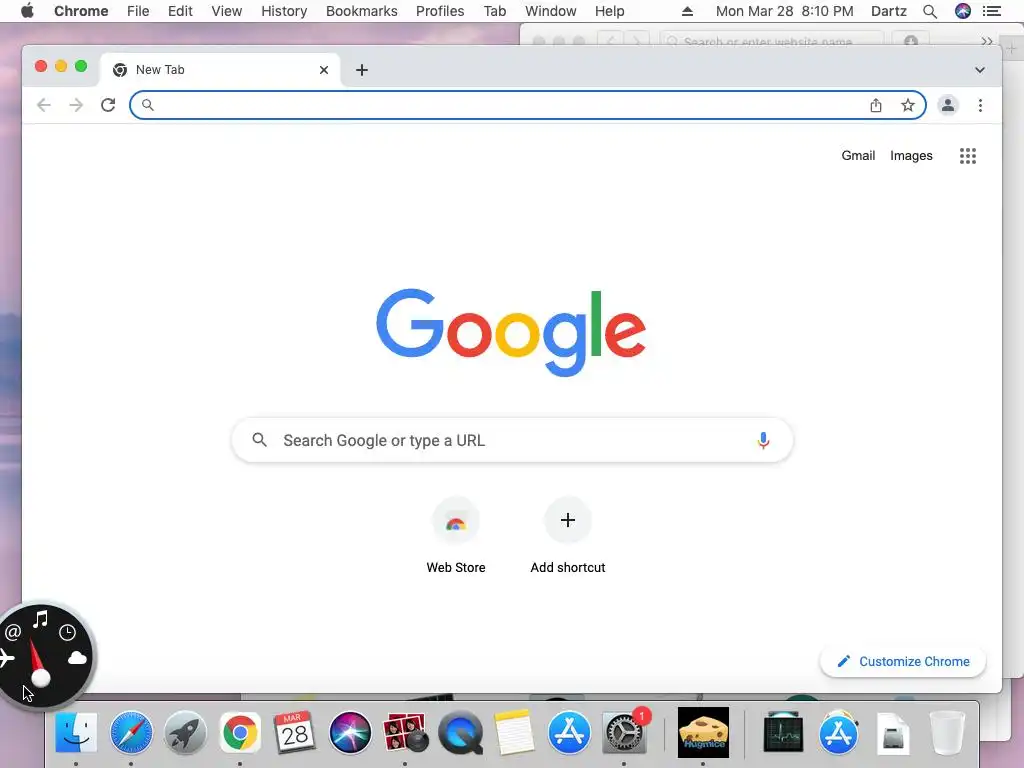
Task: Add a new shortcut tile
Action: [568, 536]
